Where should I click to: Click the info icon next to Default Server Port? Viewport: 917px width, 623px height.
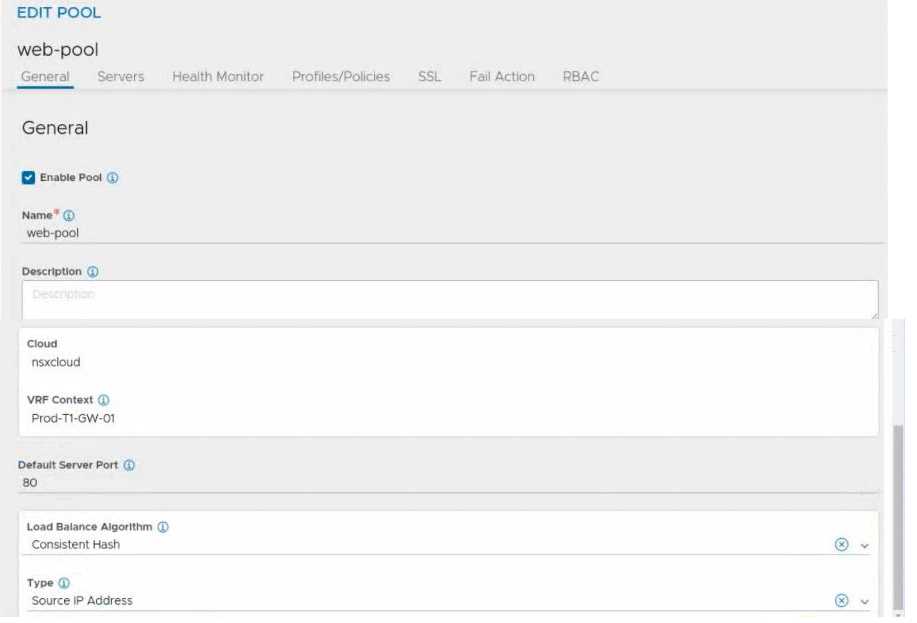pos(131,464)
